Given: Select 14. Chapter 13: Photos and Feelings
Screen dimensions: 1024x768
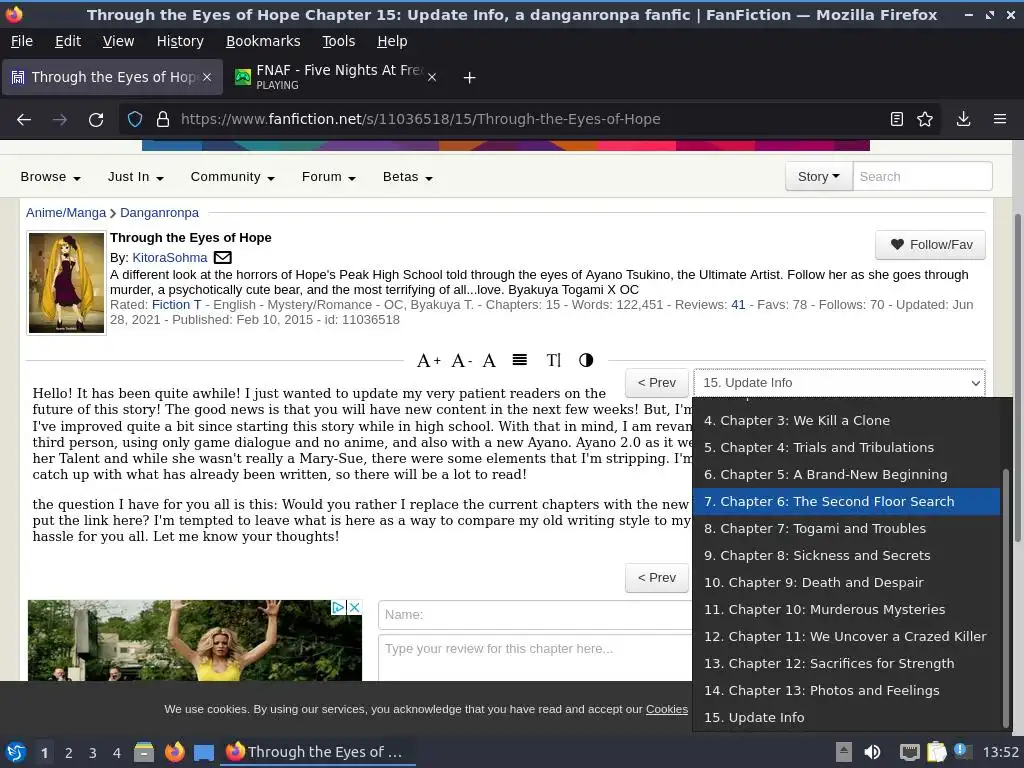Looking at the screenshot, I should (x=846, y=690).
